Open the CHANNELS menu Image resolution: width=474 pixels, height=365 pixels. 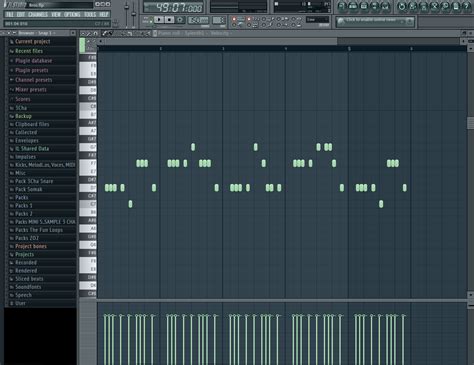point(38,14)
